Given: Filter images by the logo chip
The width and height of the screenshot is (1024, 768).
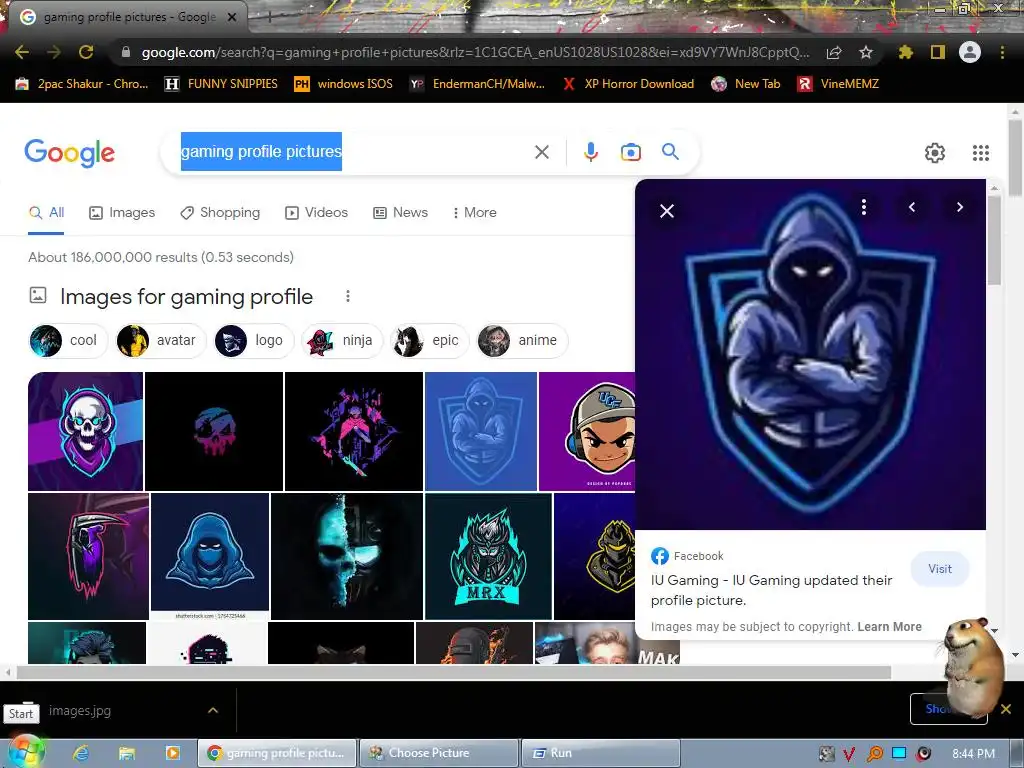Looking at the screenshot, I should [253, 340].
